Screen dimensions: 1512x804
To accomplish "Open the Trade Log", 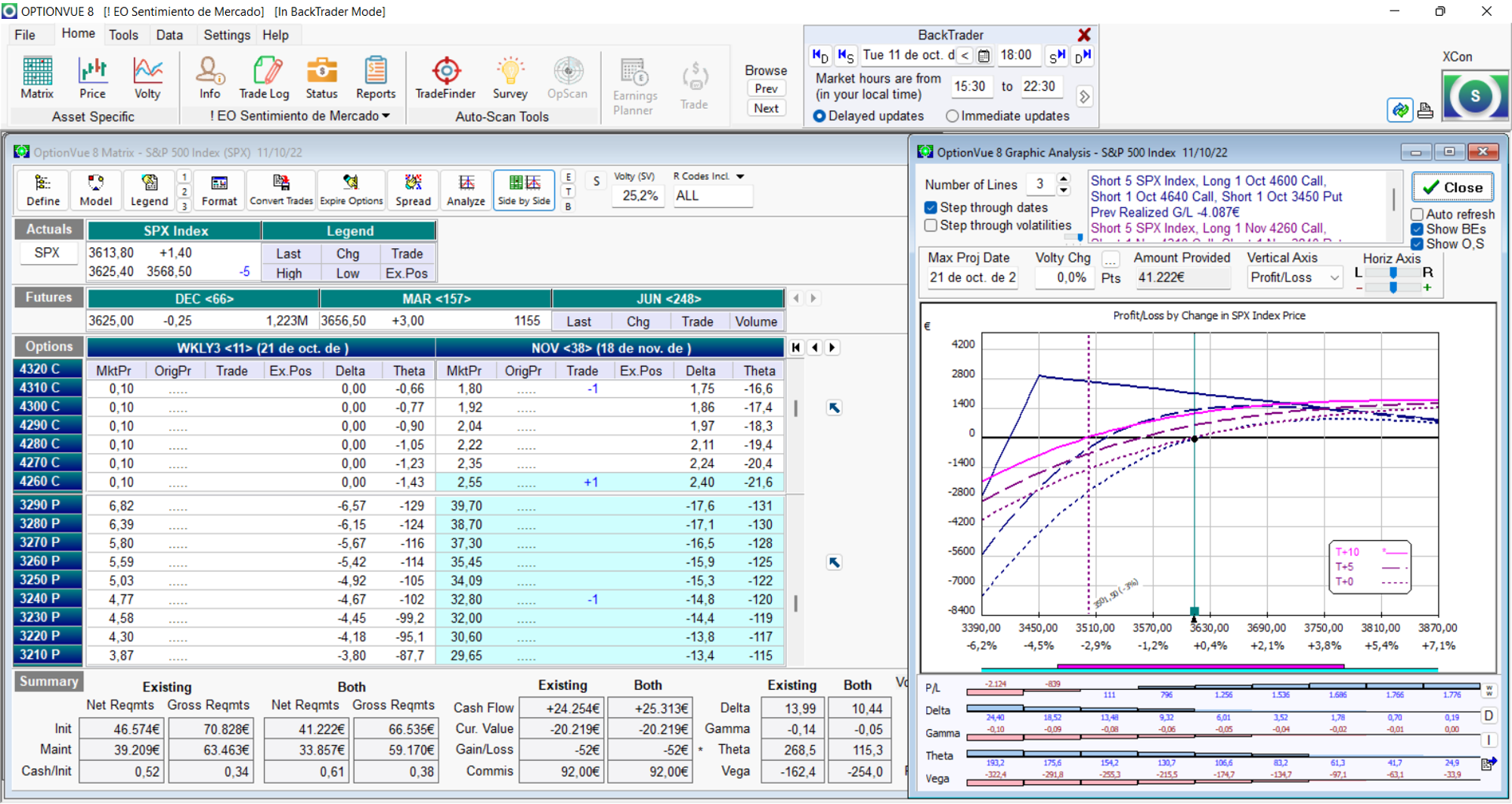I will pos(264,78).
